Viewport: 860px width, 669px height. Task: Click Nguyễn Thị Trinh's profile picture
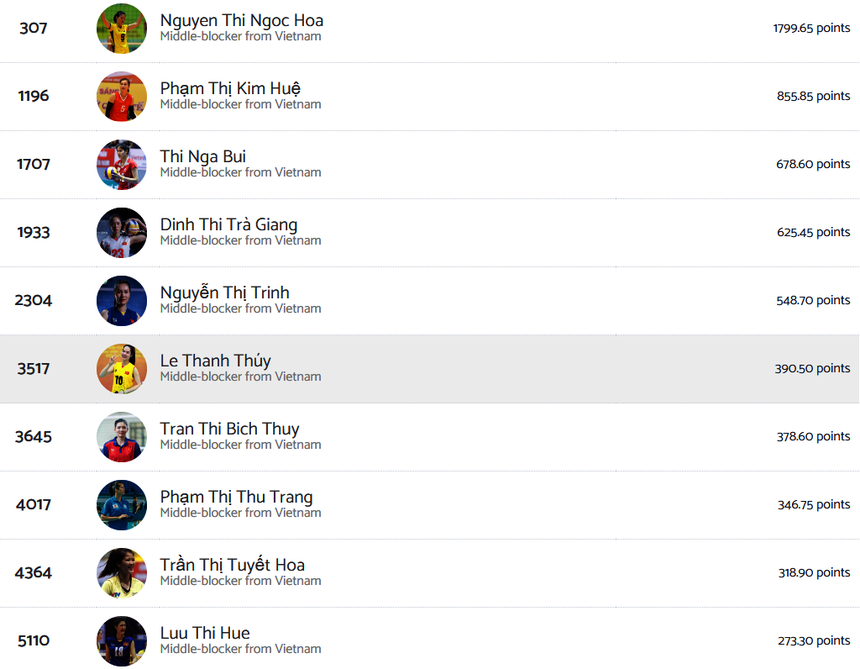[121, 300]
